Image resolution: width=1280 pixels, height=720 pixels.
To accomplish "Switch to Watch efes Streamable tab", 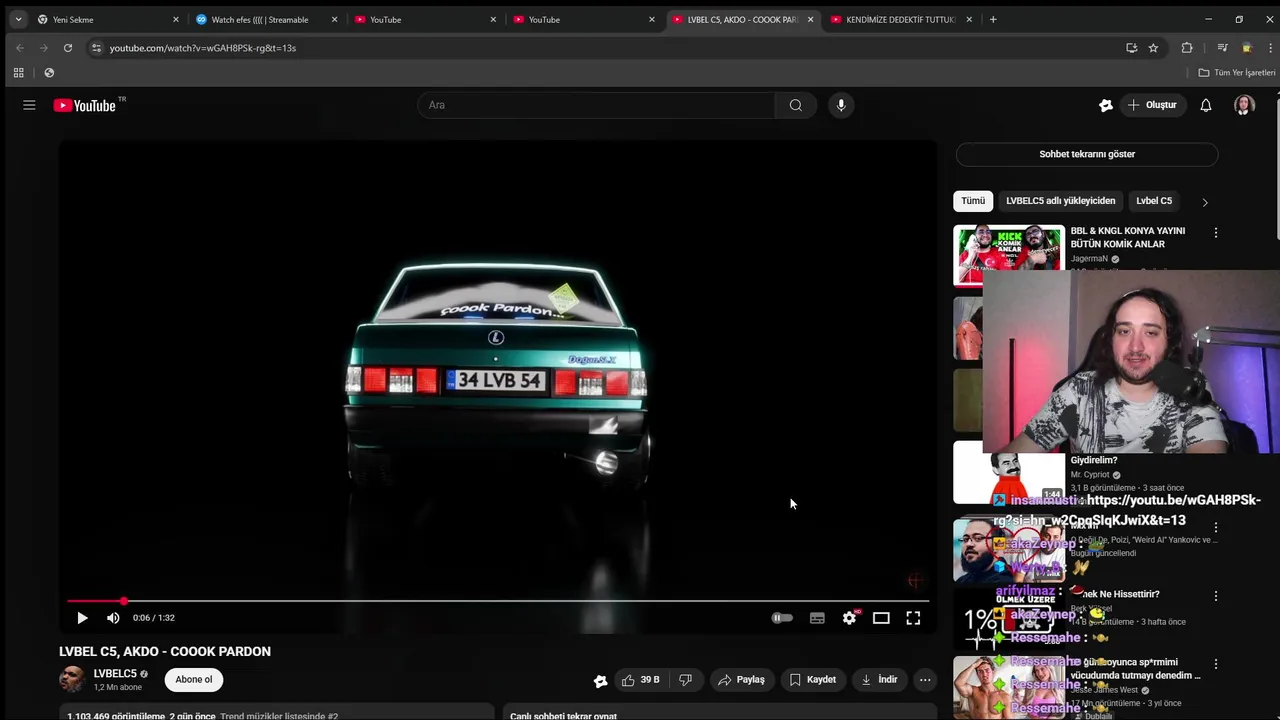I will (x=266, y=19).
